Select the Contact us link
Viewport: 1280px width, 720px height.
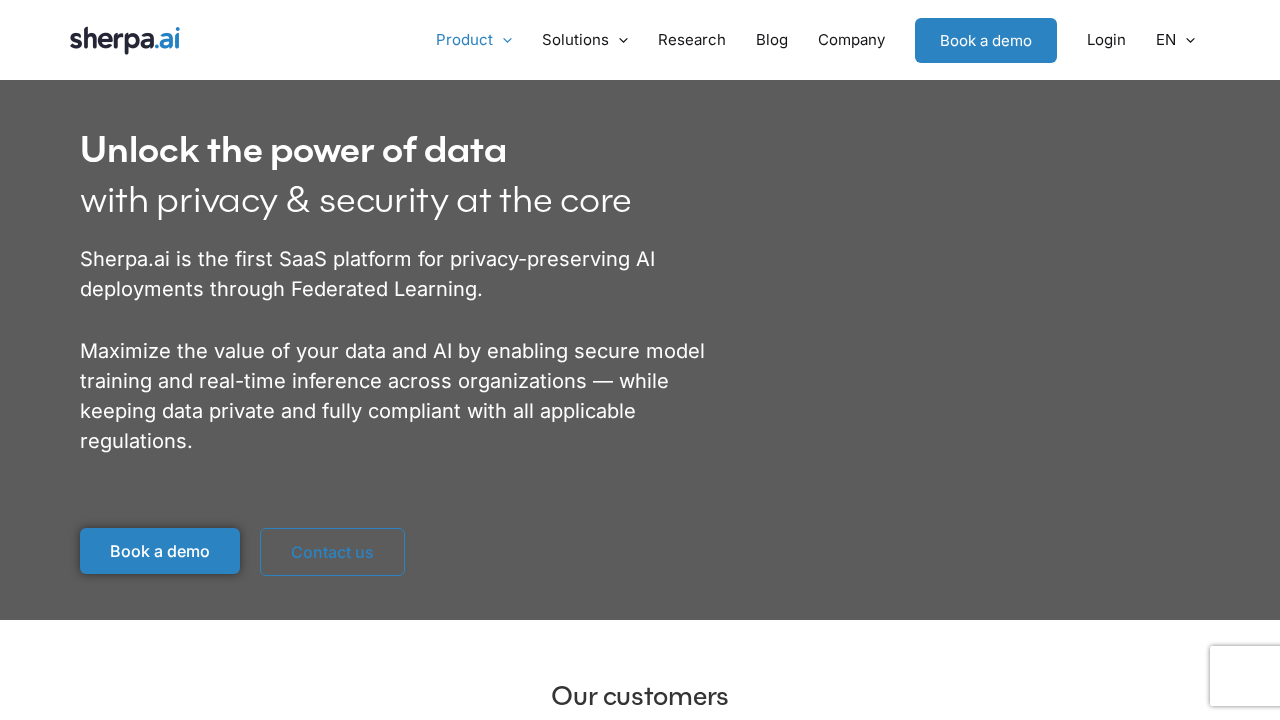[x=332, y=551]
